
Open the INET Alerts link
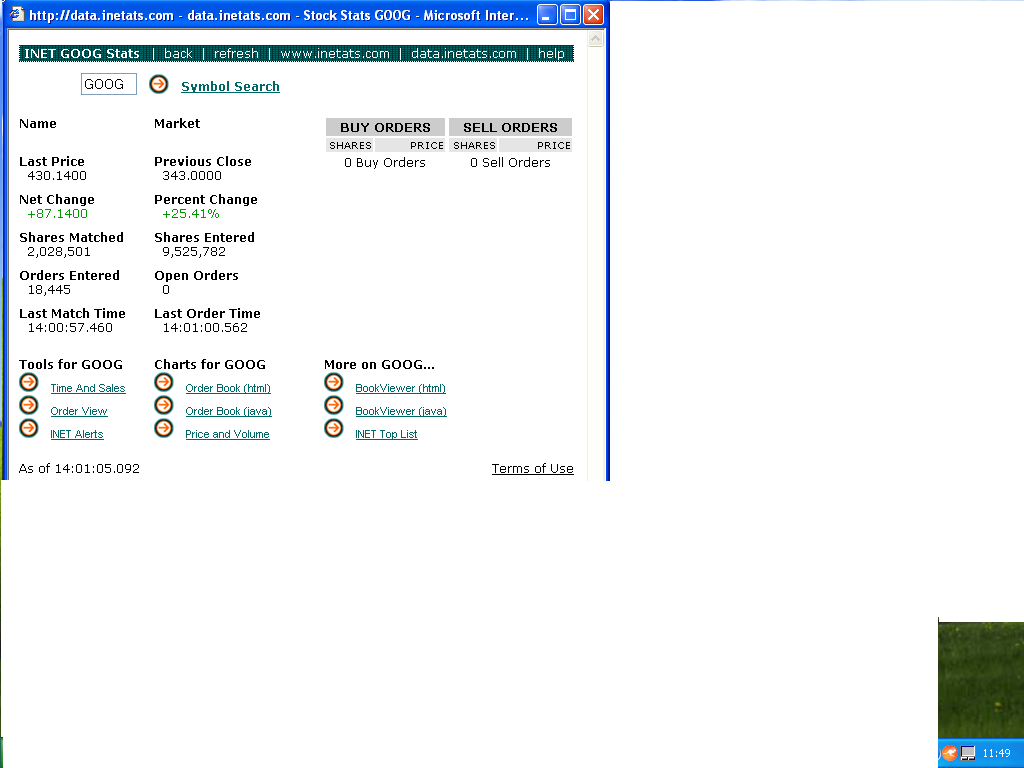[77, 434]
